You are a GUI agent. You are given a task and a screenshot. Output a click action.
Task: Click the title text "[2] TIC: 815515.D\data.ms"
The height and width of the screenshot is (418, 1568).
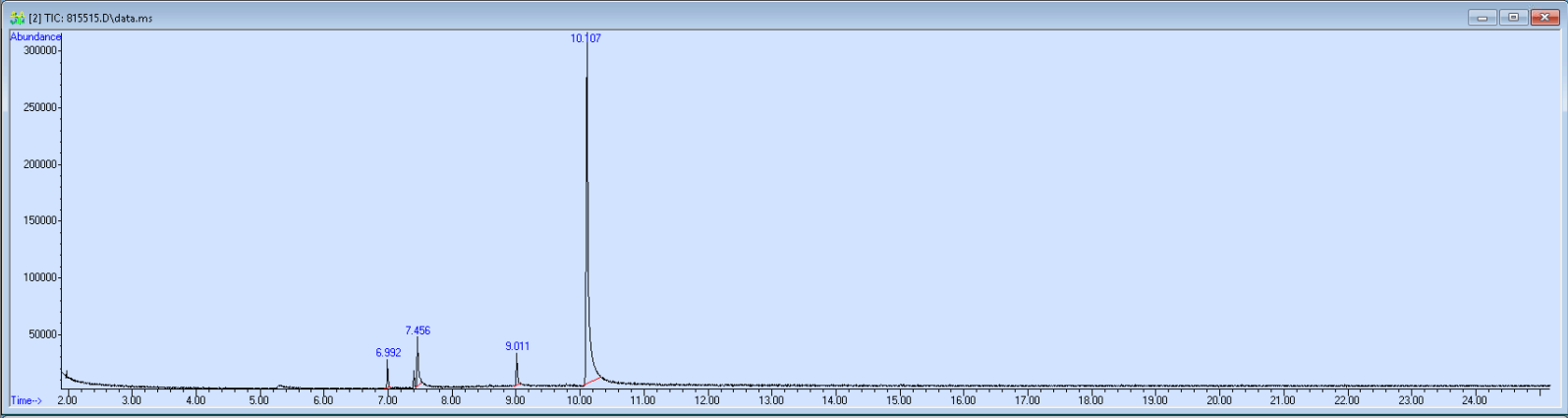pyautogui.click(x=90, y=18)
